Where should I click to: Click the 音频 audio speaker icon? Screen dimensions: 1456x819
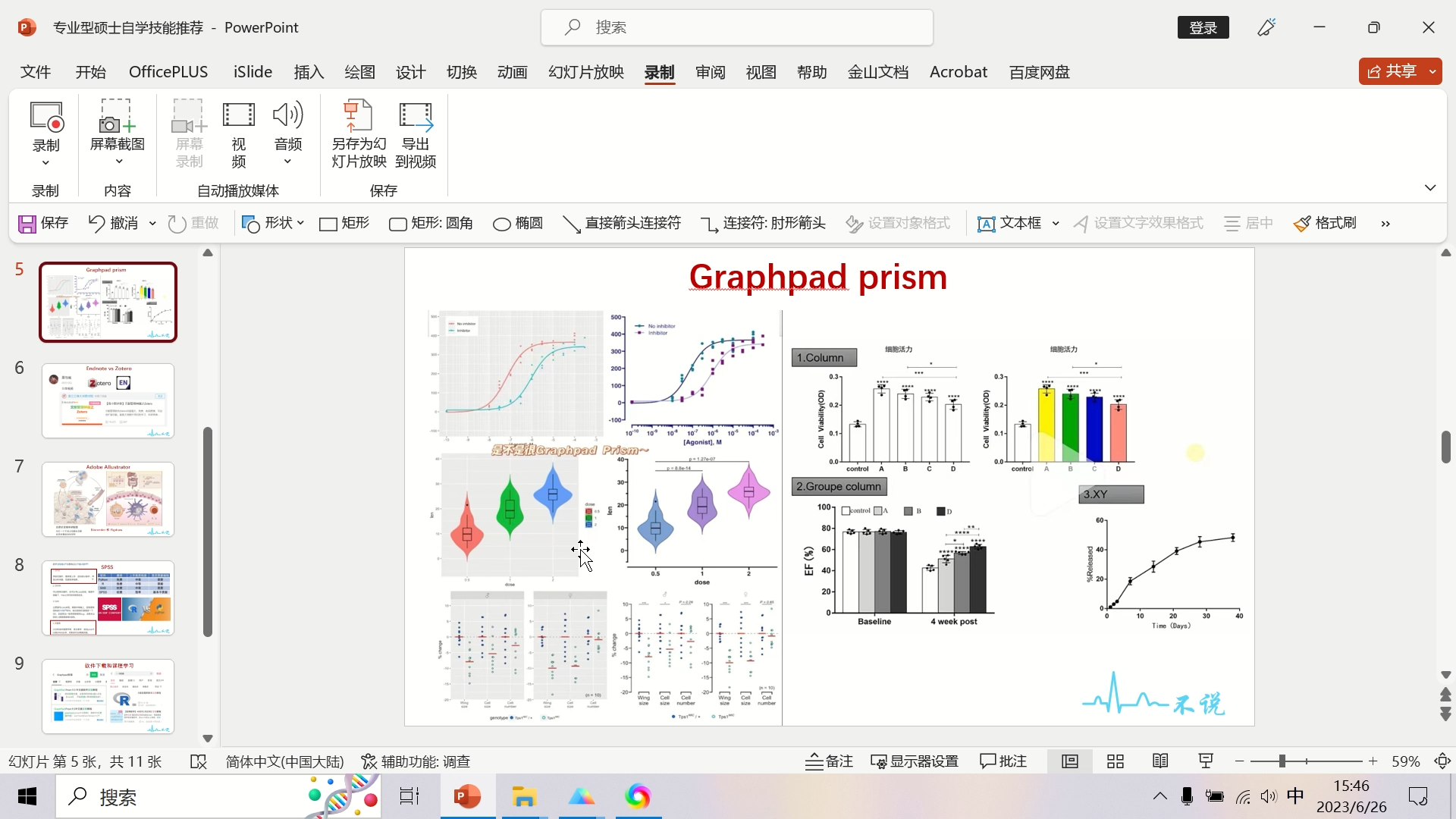click(288, 115)
